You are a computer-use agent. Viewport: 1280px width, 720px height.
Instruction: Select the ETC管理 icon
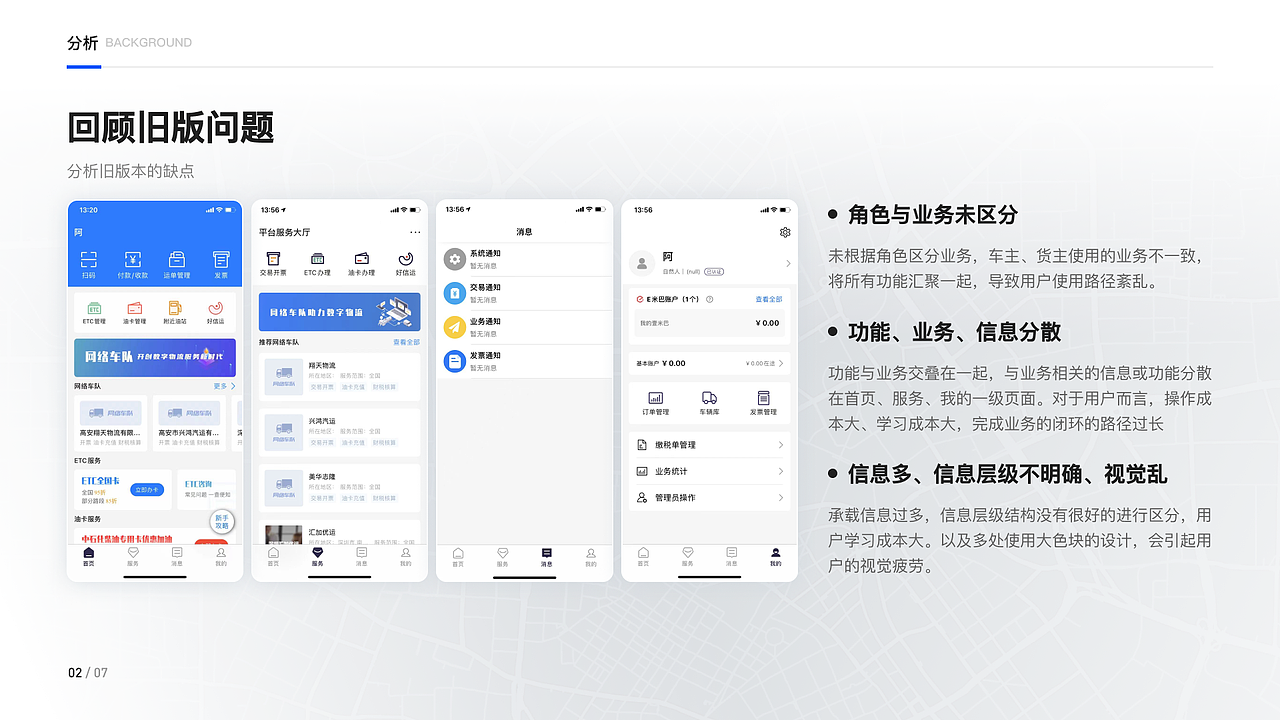(x=95, y=310)
